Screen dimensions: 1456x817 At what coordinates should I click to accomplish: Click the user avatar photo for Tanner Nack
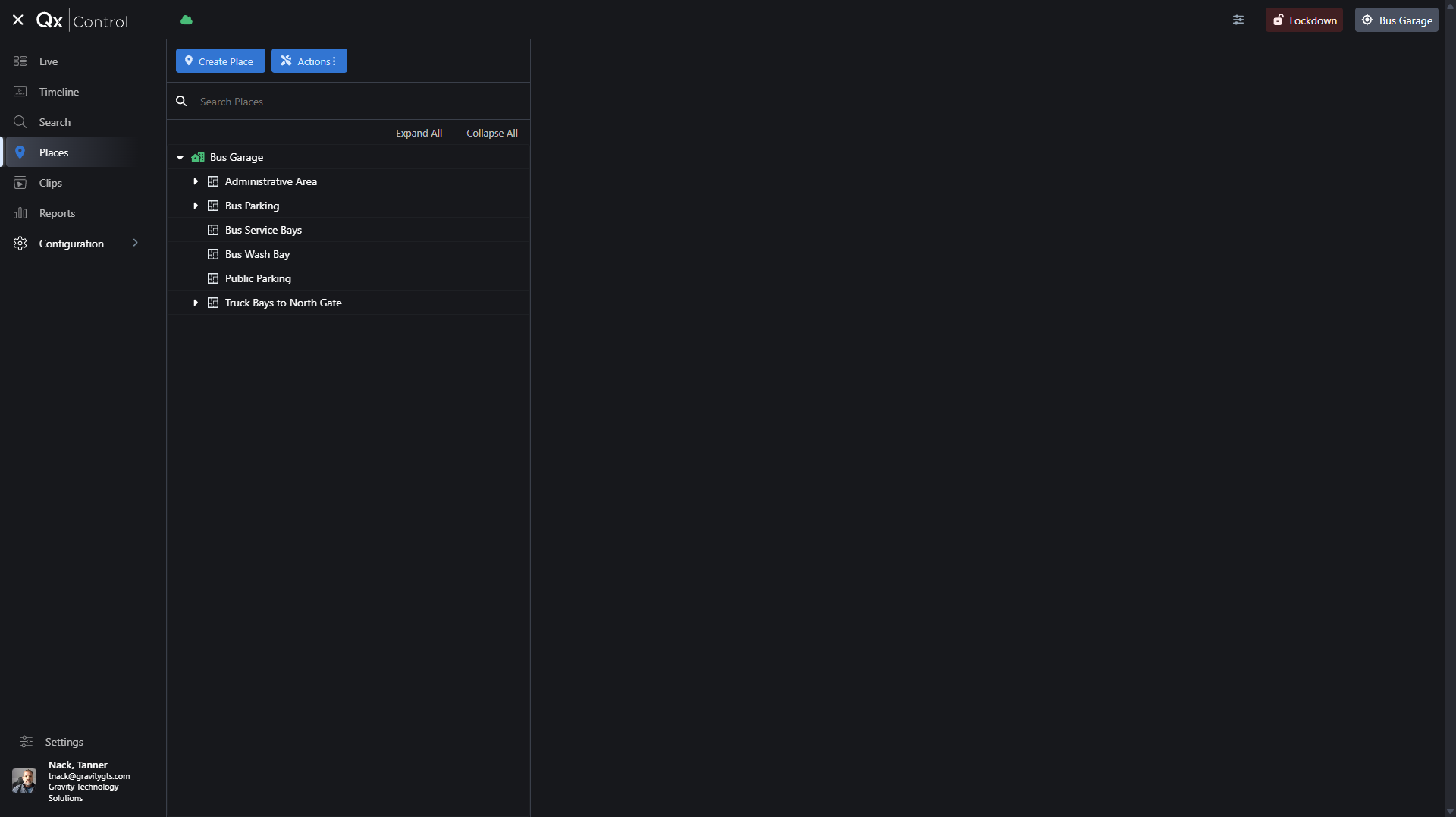(24, 781)
